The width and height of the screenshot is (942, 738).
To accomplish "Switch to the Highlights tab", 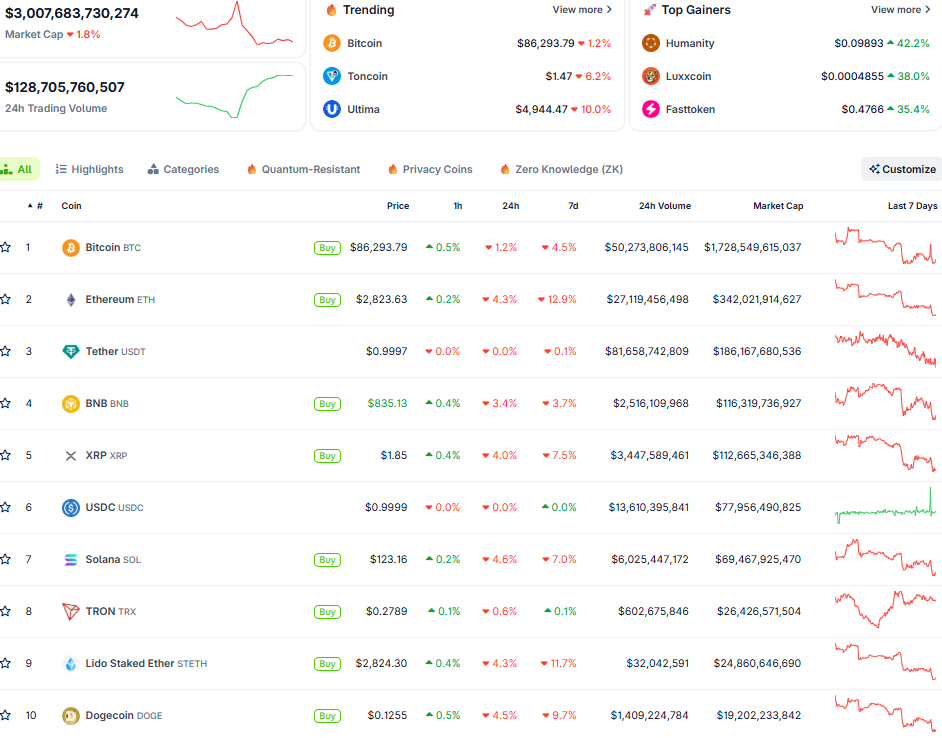I will click(x=90, y=170).
